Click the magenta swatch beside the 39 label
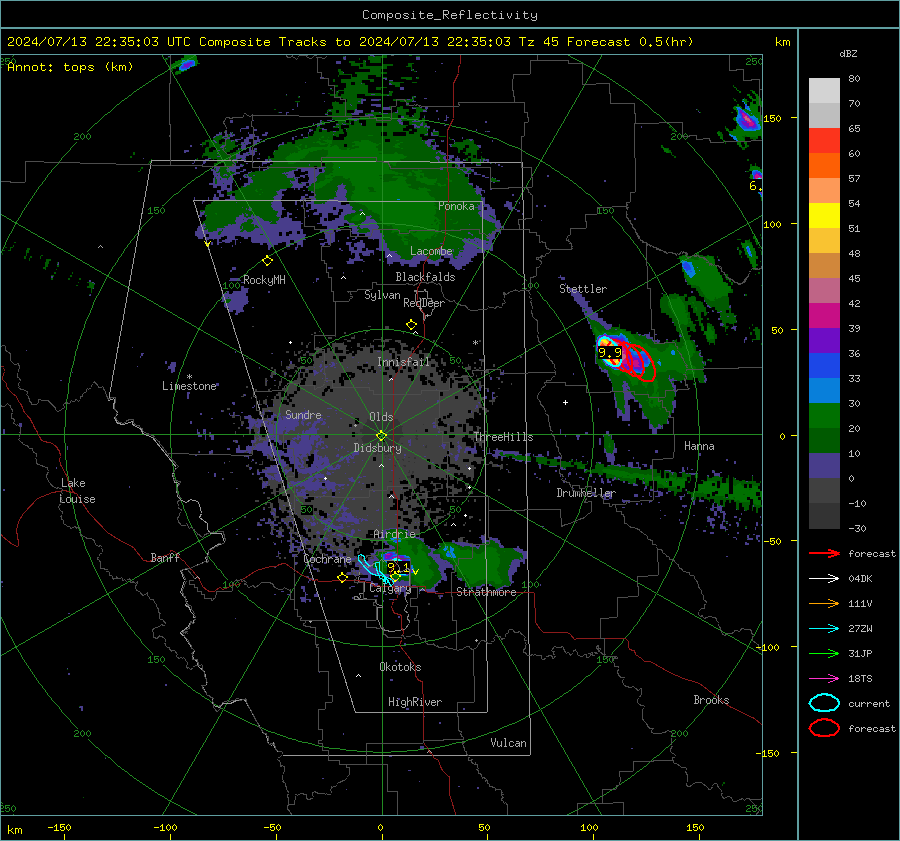 click(x=824, y=316)
